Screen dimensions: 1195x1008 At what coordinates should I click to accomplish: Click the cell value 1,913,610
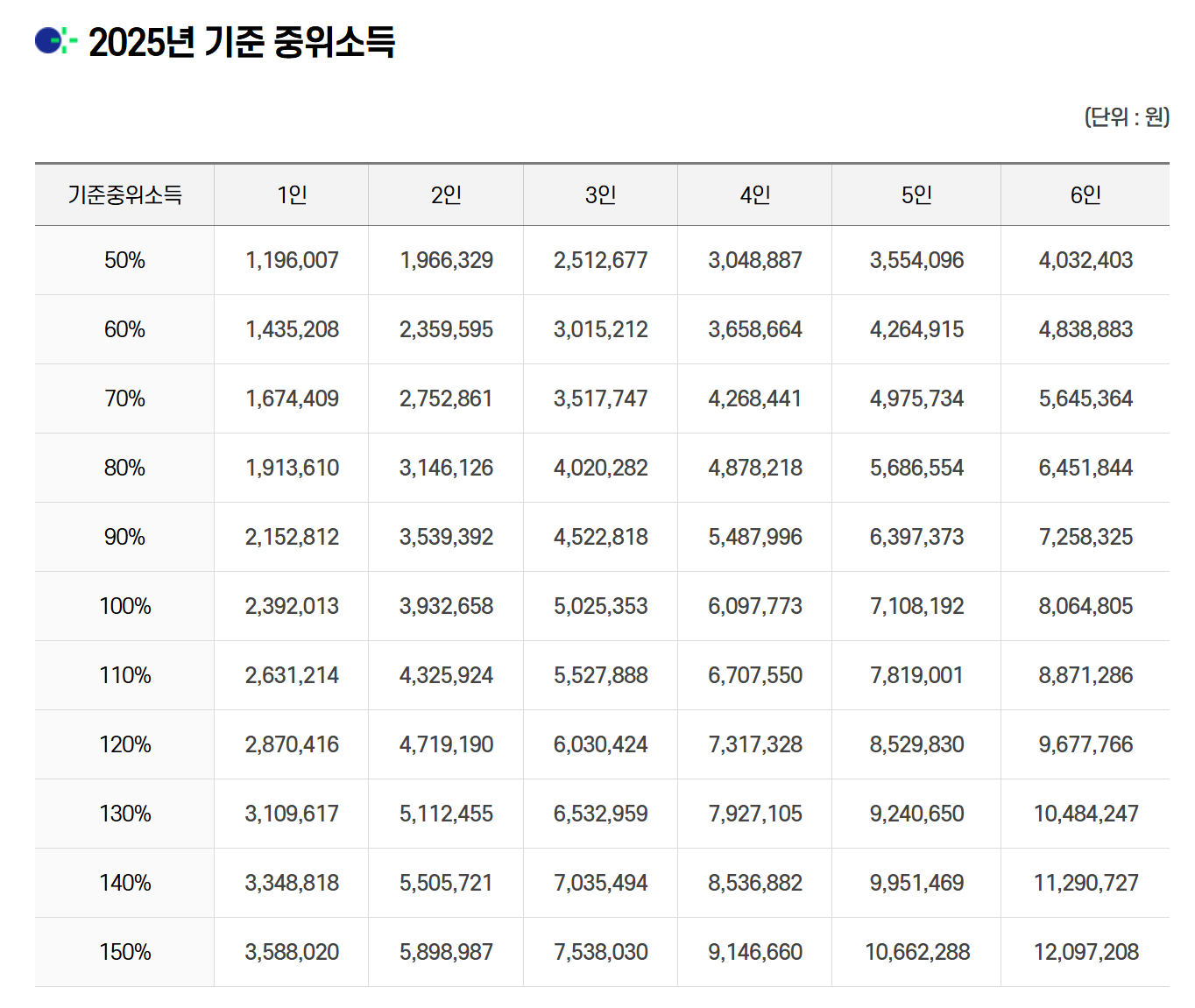pos(292,468)
